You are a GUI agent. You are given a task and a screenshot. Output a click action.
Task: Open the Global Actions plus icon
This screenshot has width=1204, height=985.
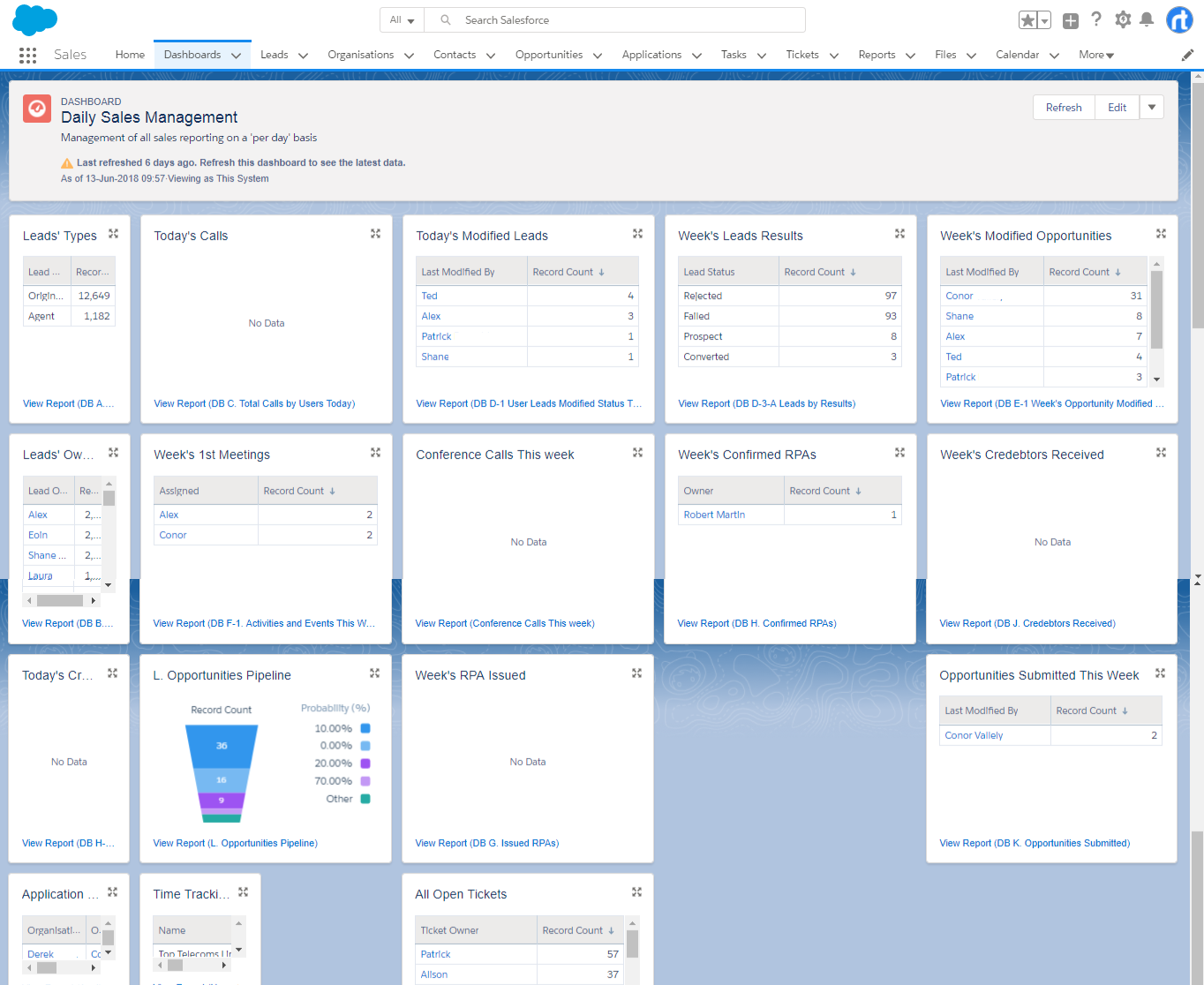1071,20
